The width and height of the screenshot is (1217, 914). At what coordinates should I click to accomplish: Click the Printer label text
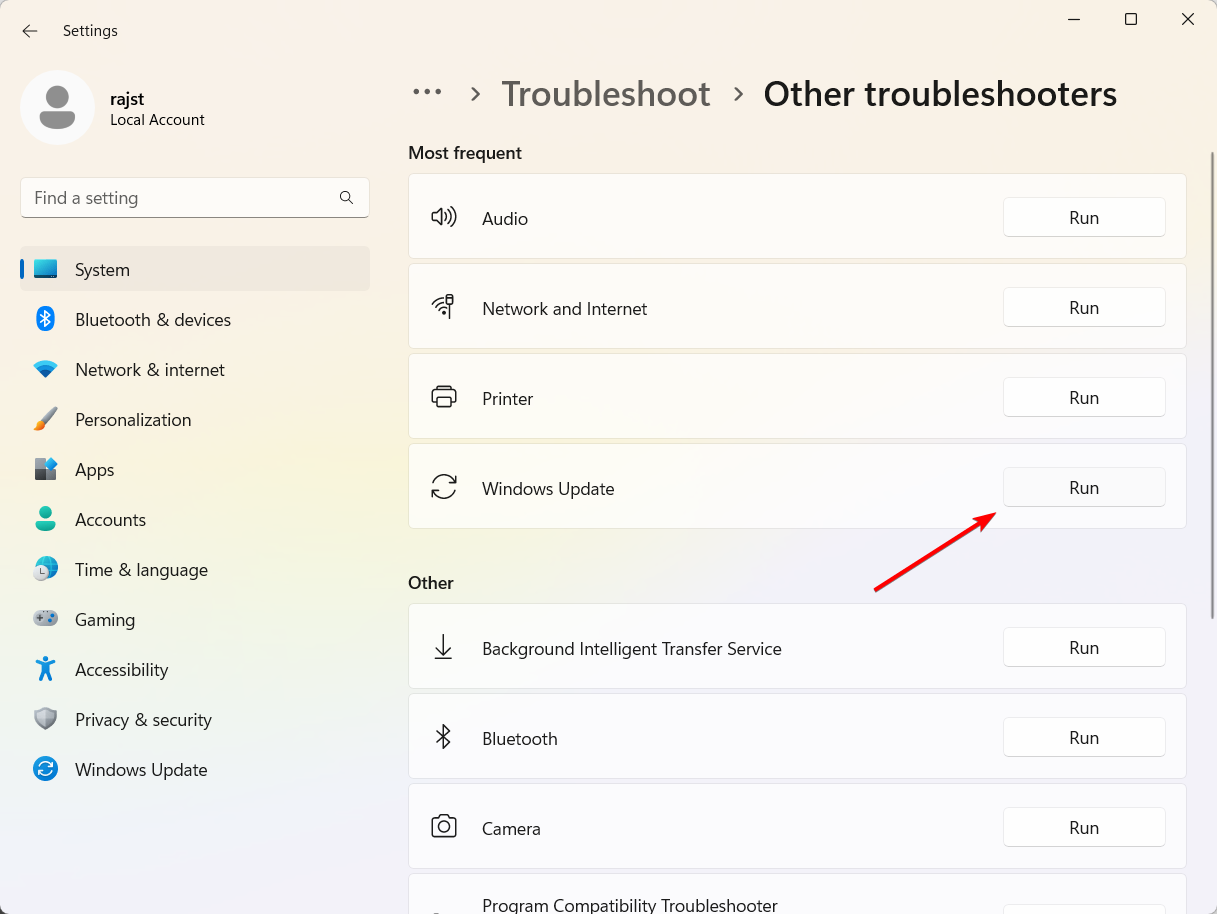(508, 399)
